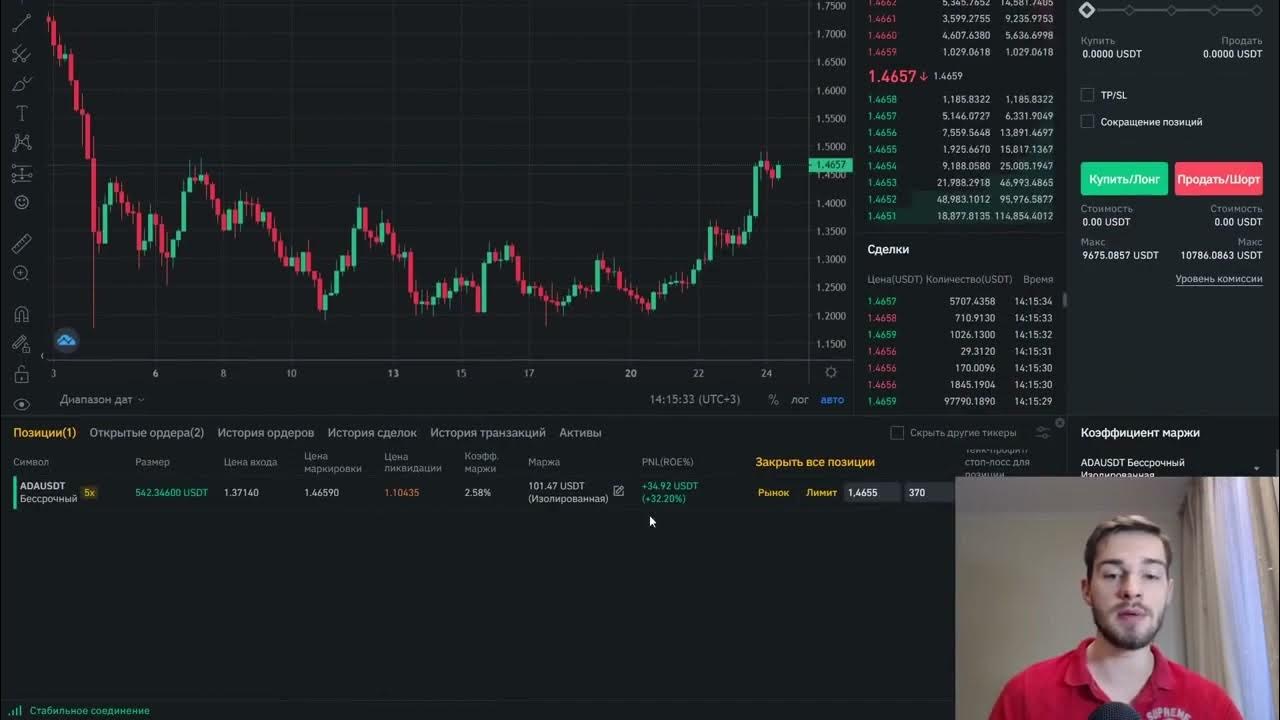Image resolution: width=1280 pixels, height=720 pixels.
Task: Switch to История ордеров tab
Action: tap(266, 433)
